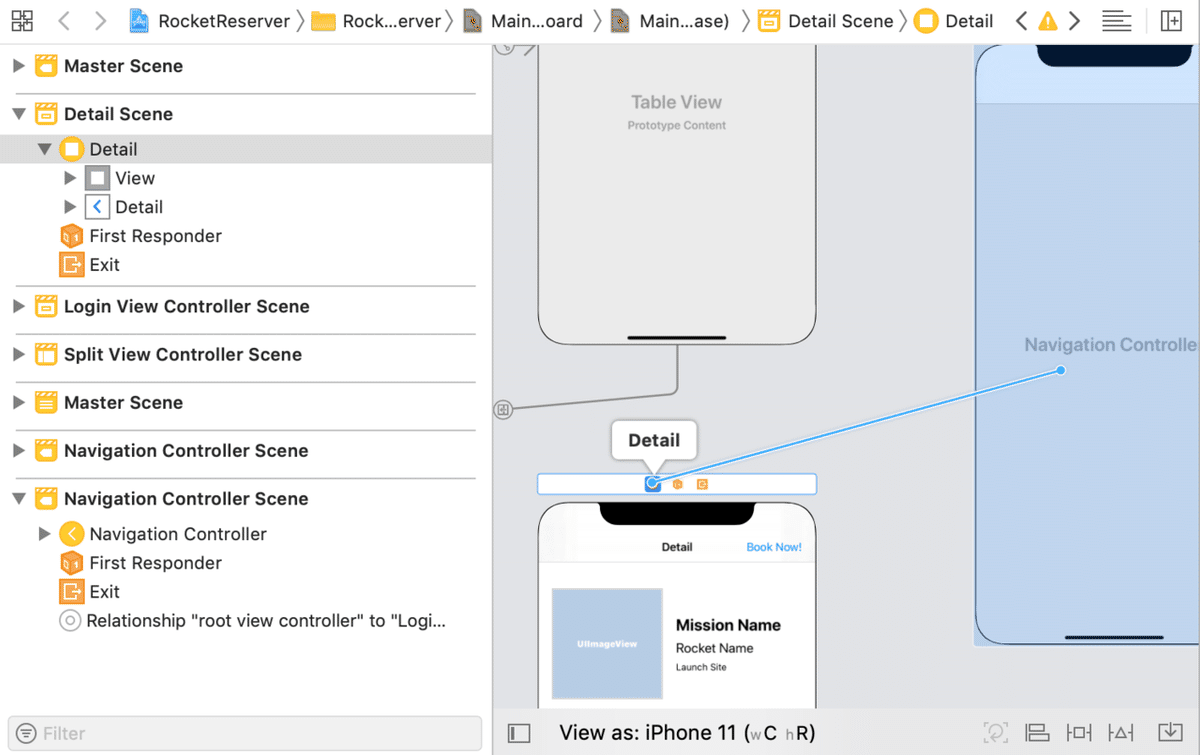Click the filter options icon
Viewport: 1200px width, 755px height.
pyautogui.click(x=27, y=733)
